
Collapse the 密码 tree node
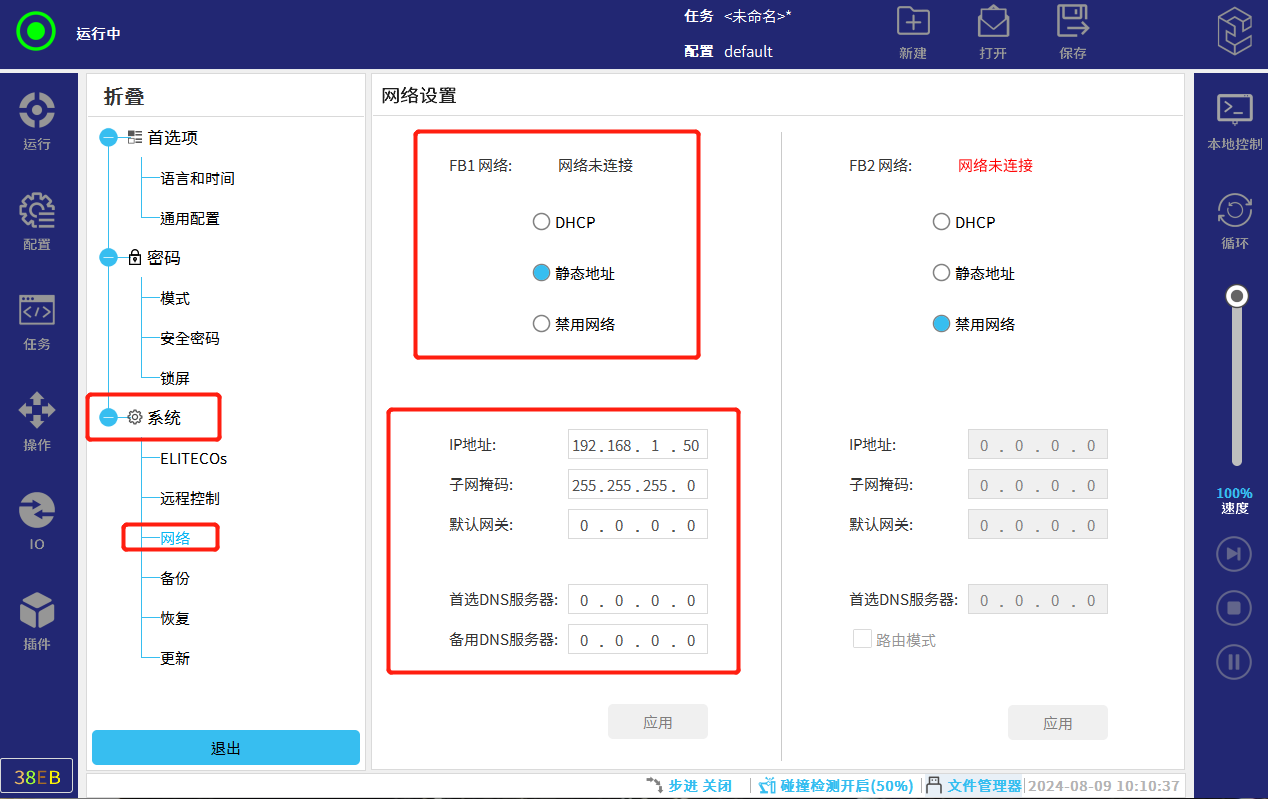coord(108,258)
